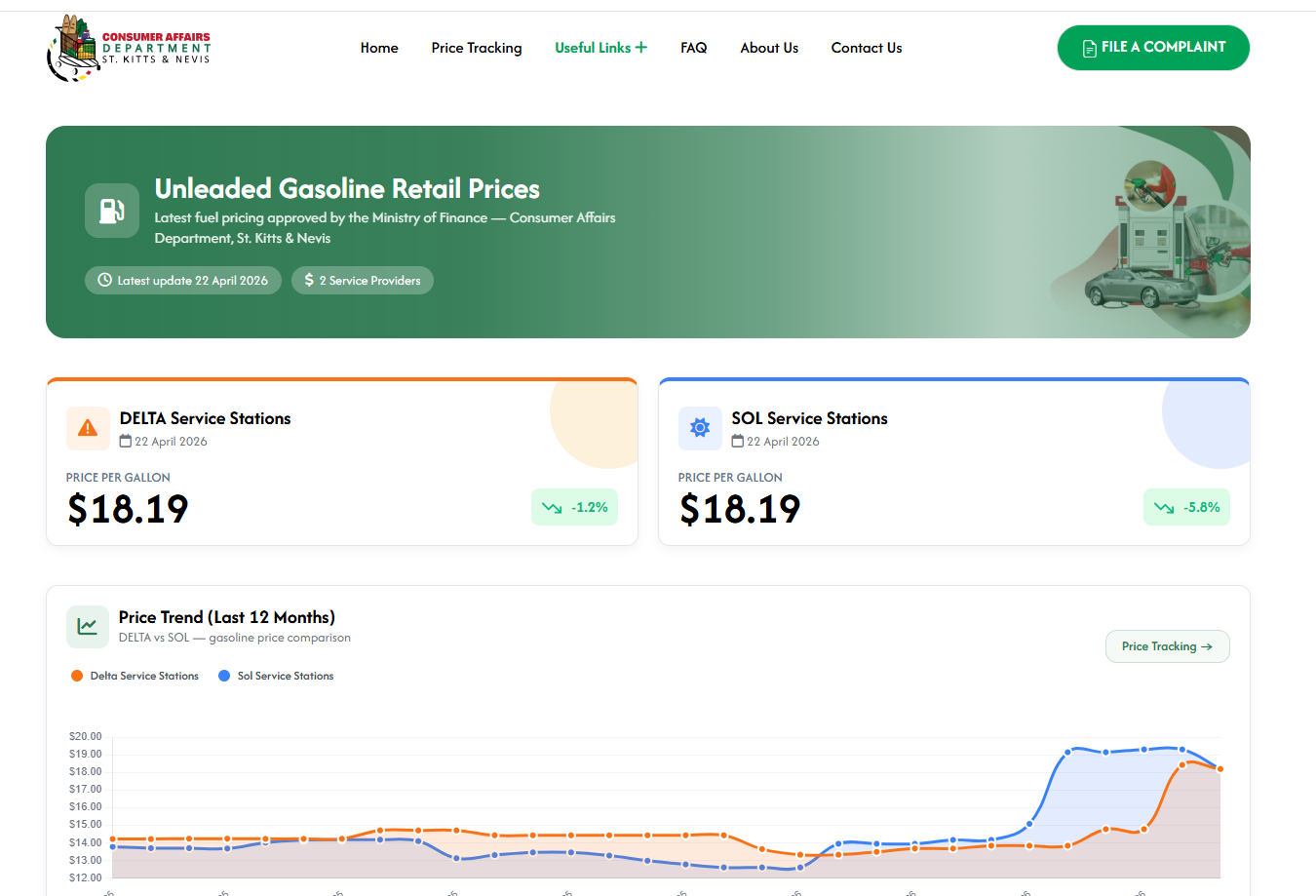Select the DELTA Service Stations heading
This screenshot has height=896, width=1316.
(205, 418)
